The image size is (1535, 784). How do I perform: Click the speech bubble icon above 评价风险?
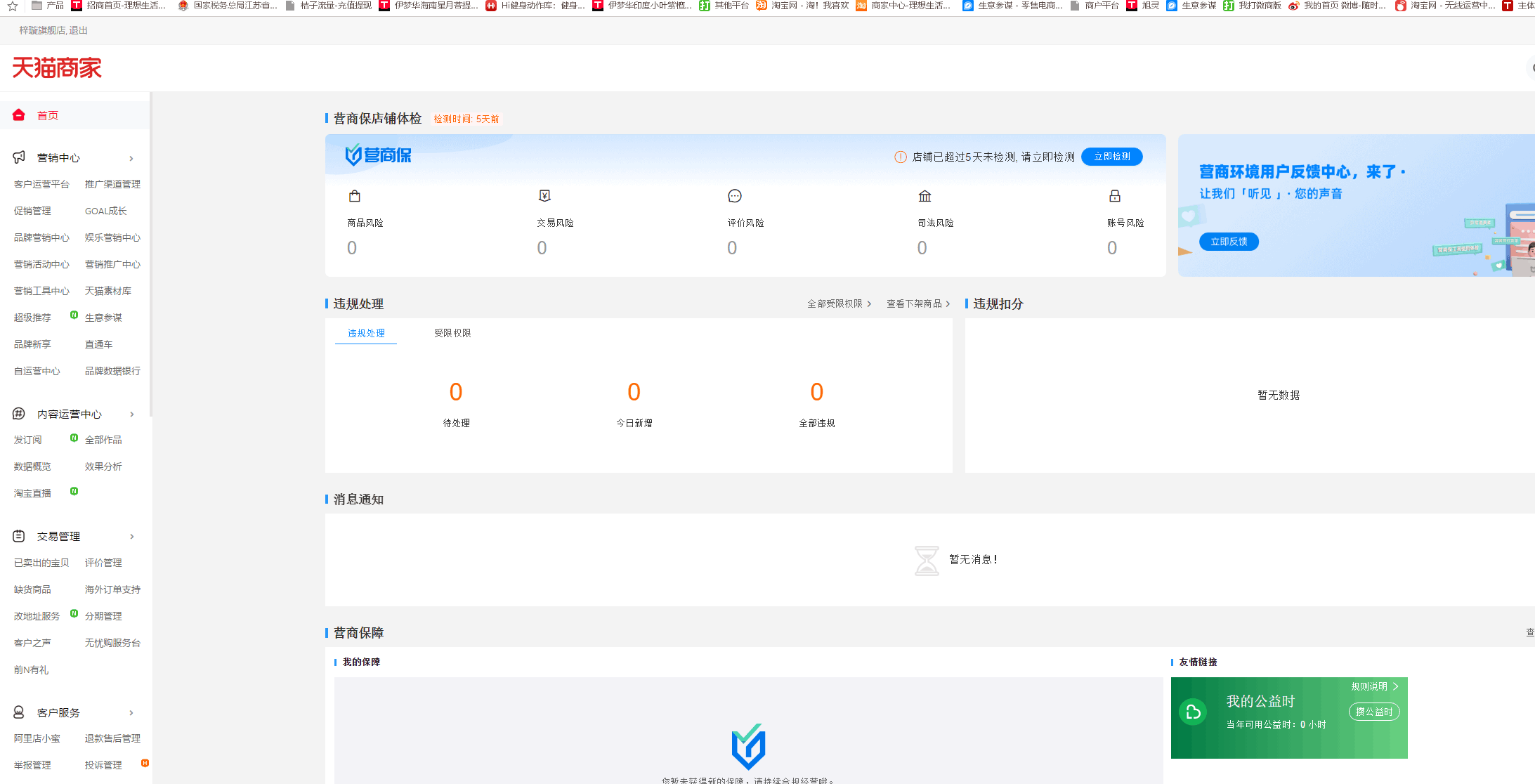click(735, 196)
